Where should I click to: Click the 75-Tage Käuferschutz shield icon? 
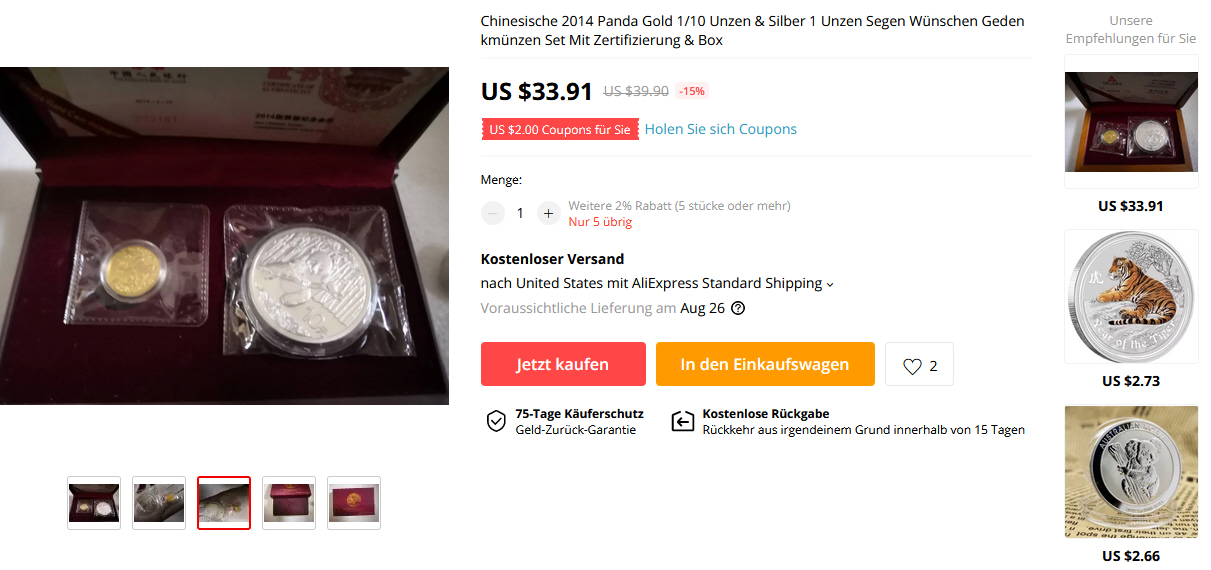tap(496, 421)
